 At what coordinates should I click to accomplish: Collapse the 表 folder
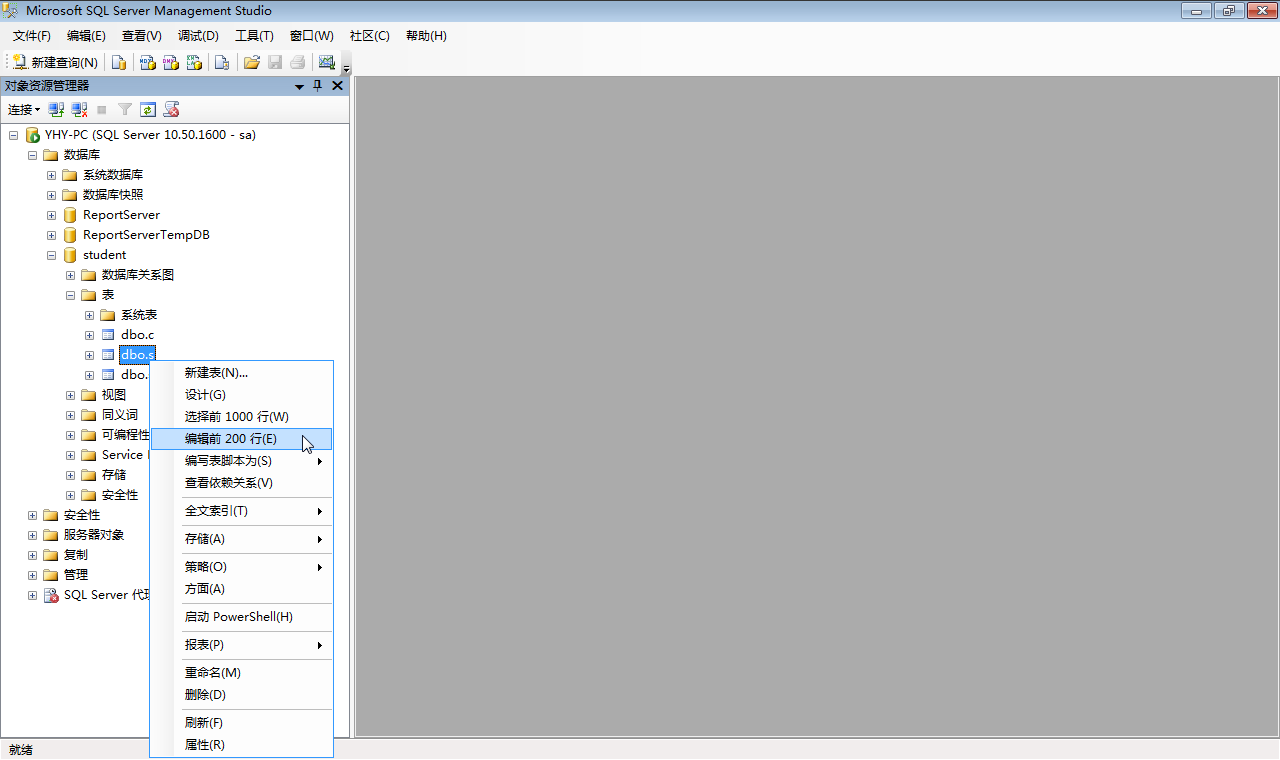pyautogui.click(x=70, y=295)
